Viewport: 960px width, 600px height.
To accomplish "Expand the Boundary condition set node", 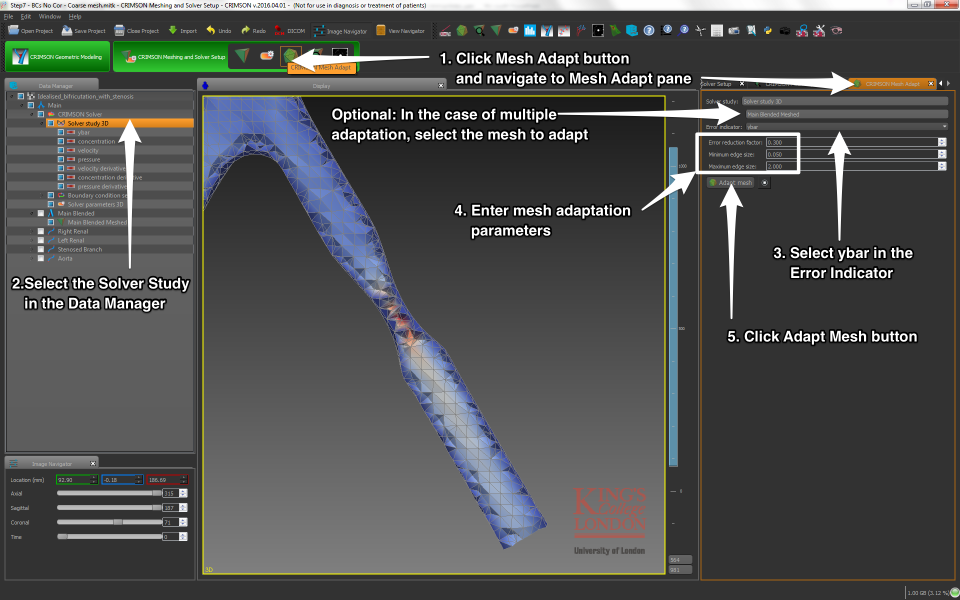I will pos(40,195).
